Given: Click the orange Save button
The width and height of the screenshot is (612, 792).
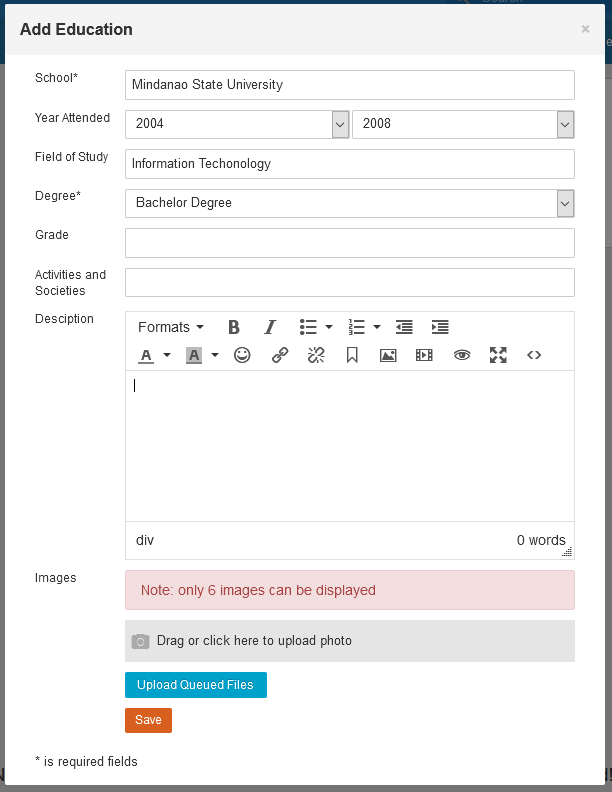Looking at the screenshot, I should point(148,720).
